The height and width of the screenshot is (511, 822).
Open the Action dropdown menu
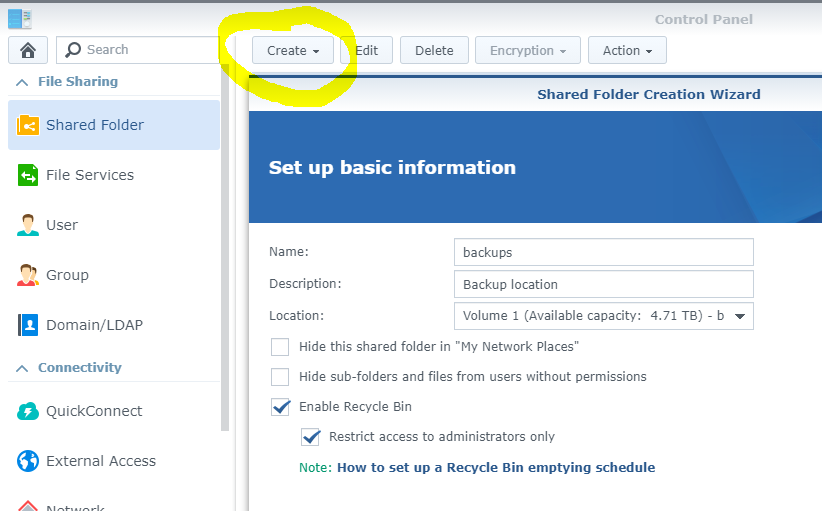[627, 50]
